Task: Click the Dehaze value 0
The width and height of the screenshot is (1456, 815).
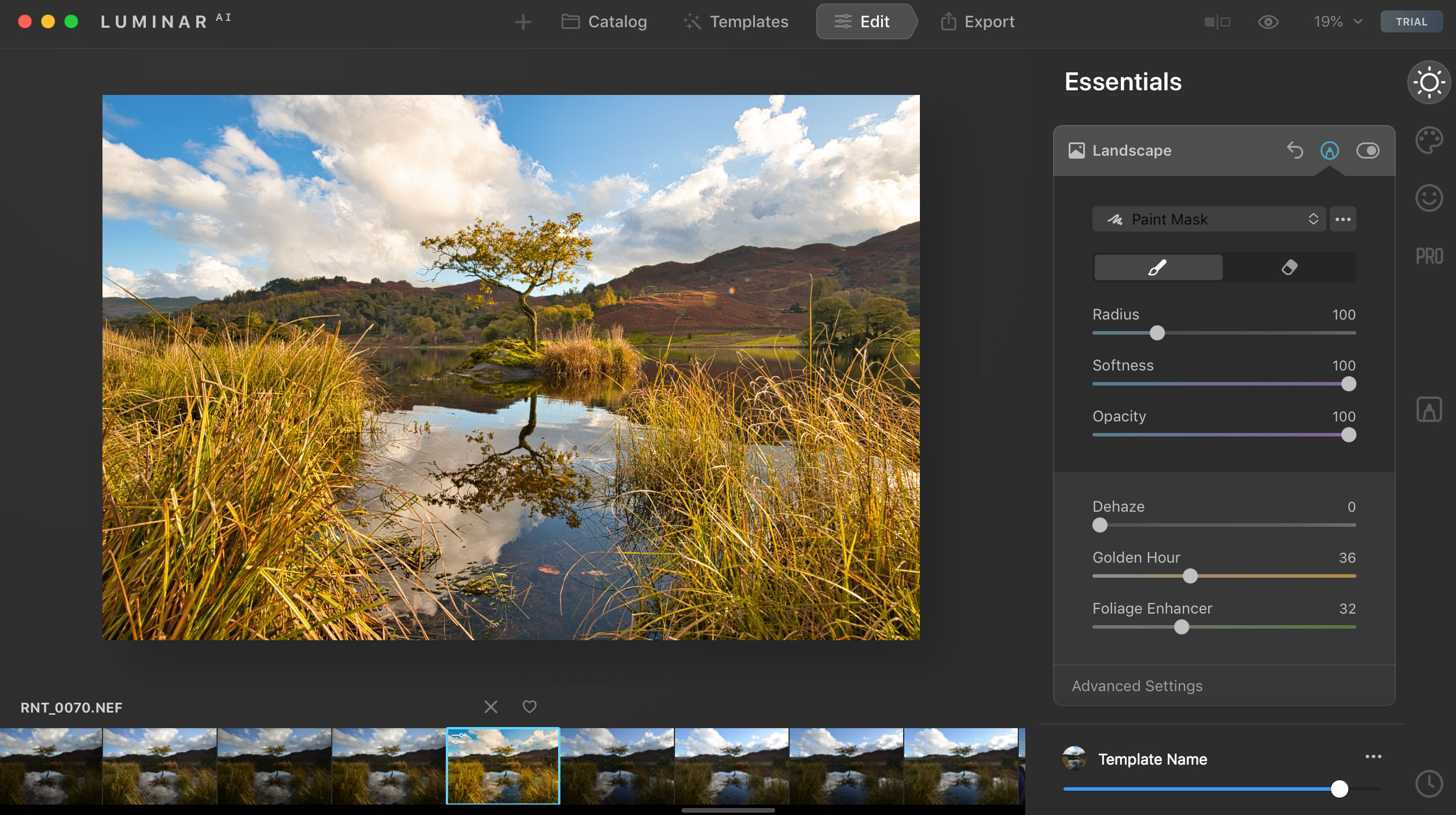Action: (x=1351, y=506)
